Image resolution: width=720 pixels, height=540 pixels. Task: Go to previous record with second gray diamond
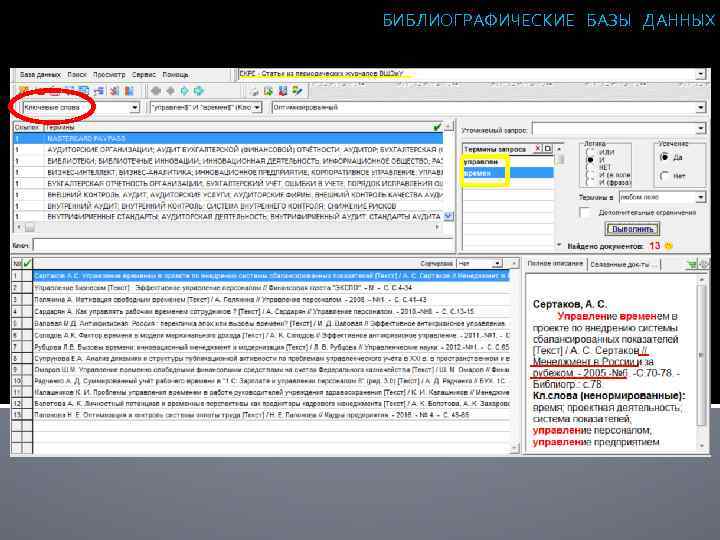[170, 91]
